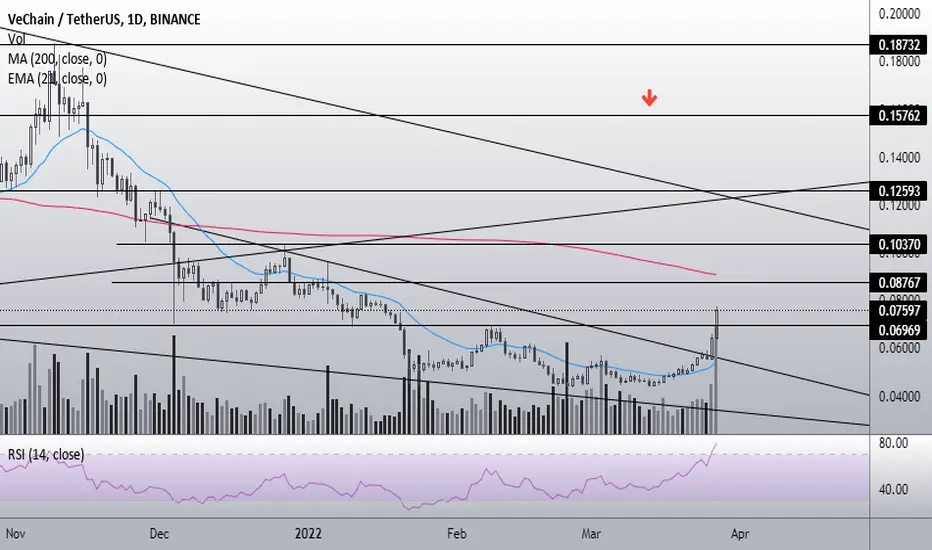
Task: Click the latest candle at current price
Action: pyautogui.click(x=717, y=324)
